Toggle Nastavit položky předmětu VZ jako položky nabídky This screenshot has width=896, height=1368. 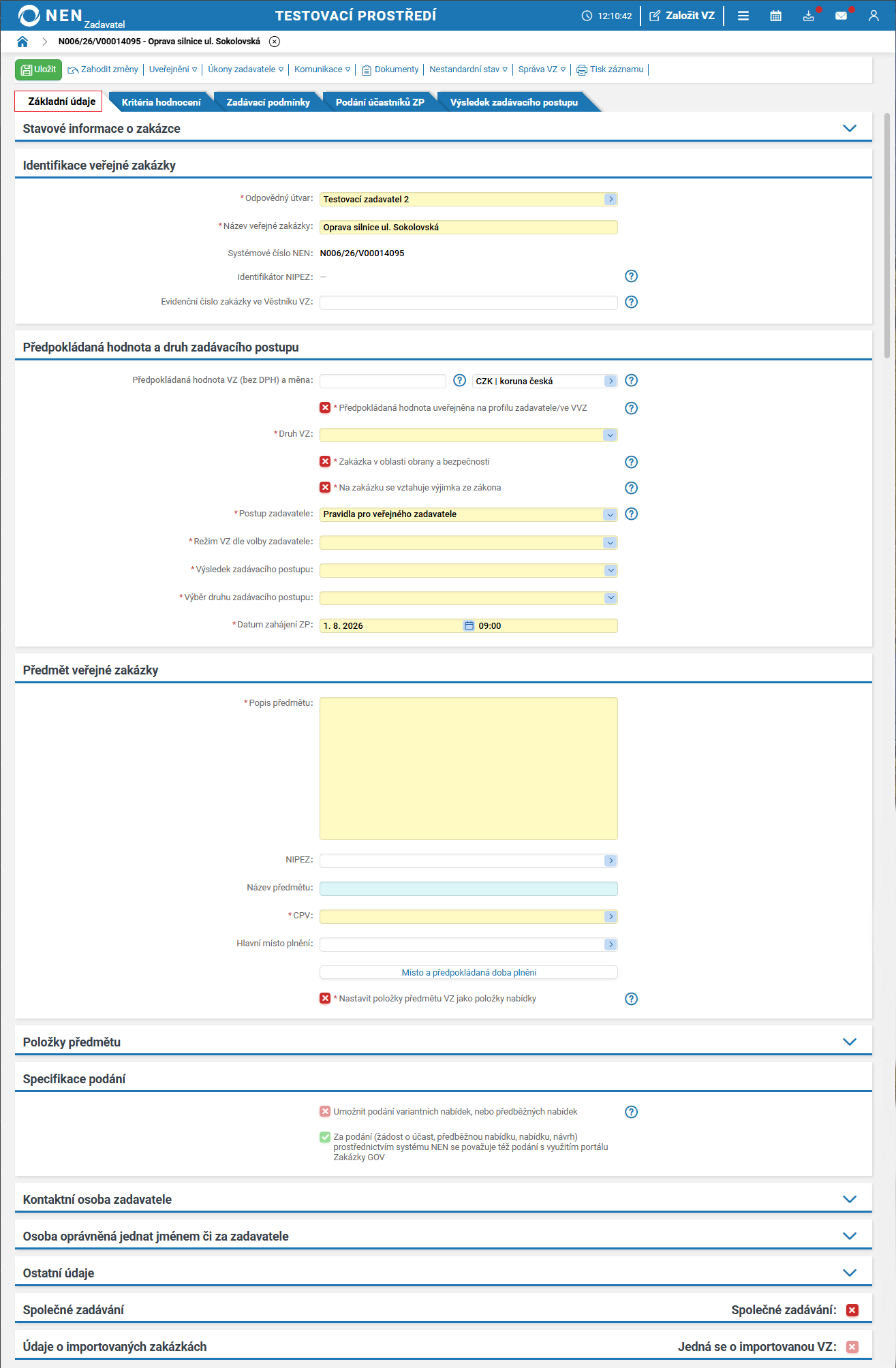pos(325,998)
